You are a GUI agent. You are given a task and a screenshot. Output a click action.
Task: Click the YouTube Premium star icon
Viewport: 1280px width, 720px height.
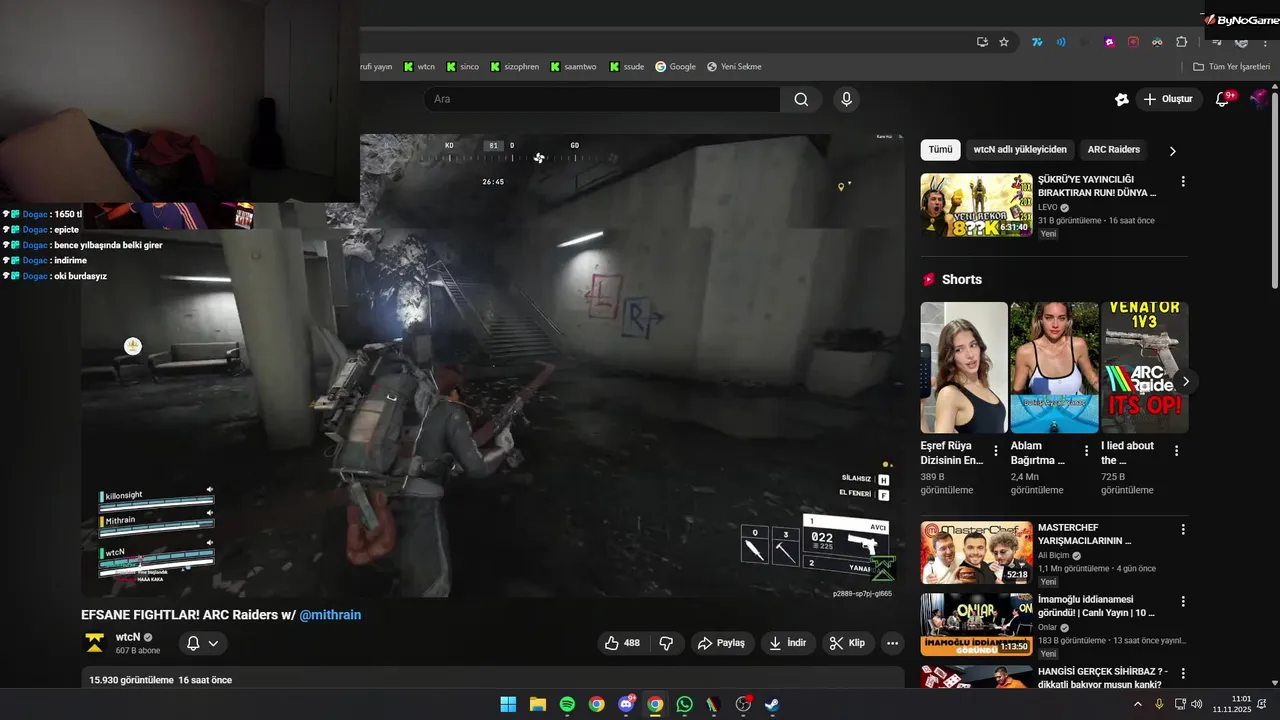pos(1122,99)
